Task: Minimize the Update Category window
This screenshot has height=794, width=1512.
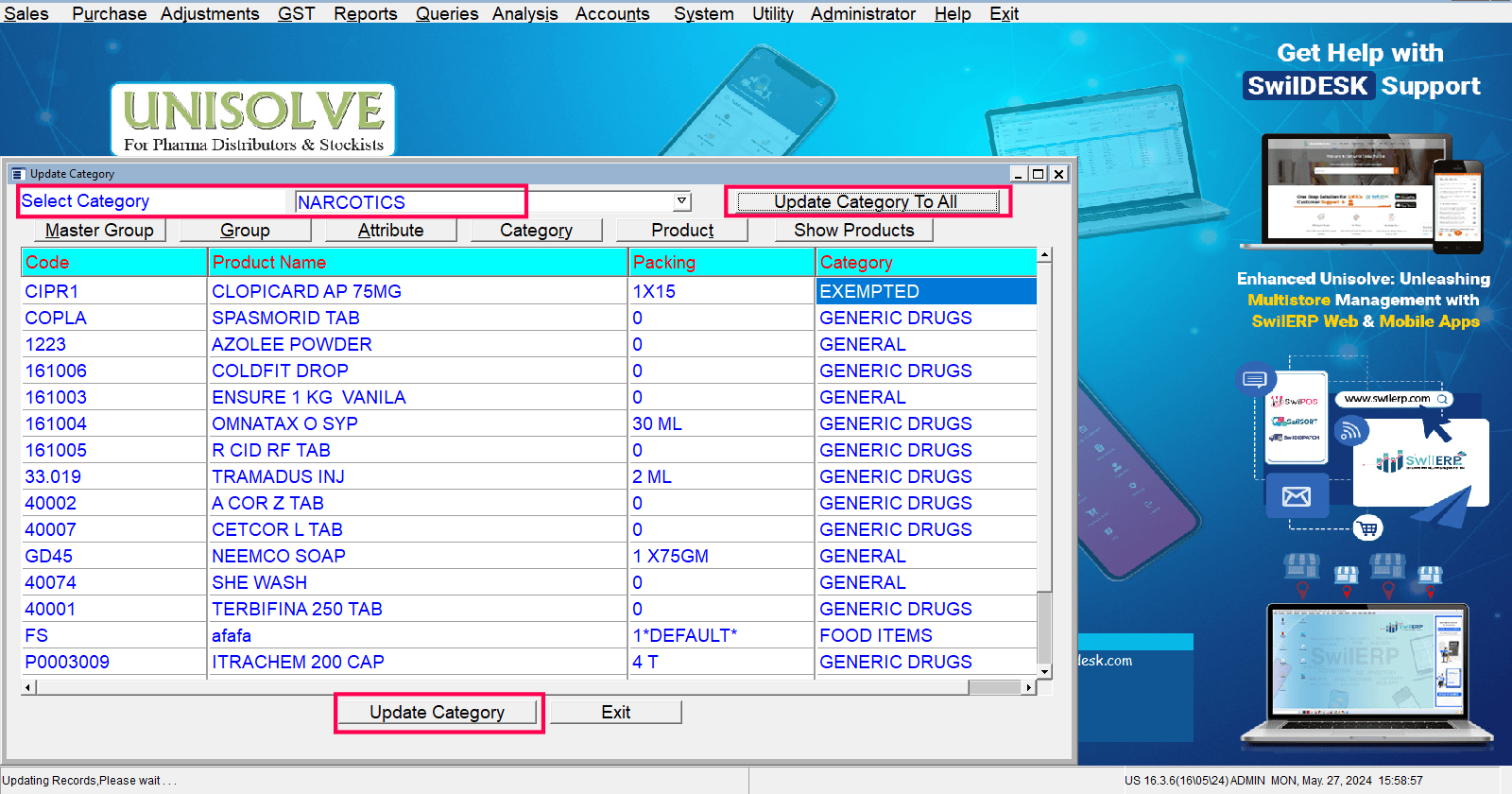Action: coord(1019,174)
